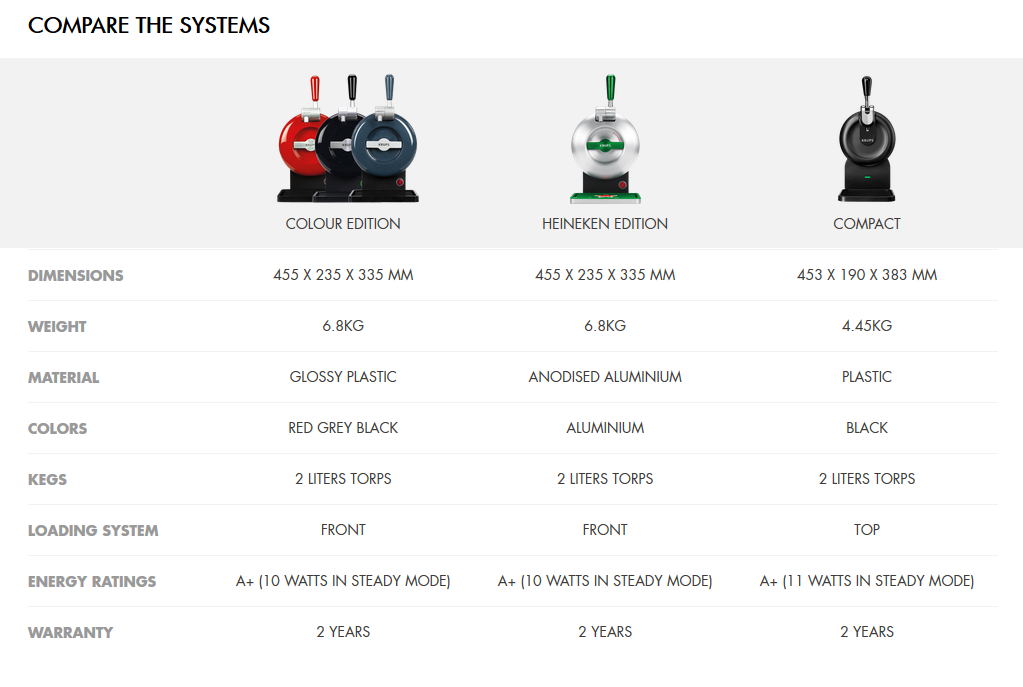This screenshot has width=1023, height=687.
Task: Click Compact weight 4.45KG
Action: (x=866, y=326)
